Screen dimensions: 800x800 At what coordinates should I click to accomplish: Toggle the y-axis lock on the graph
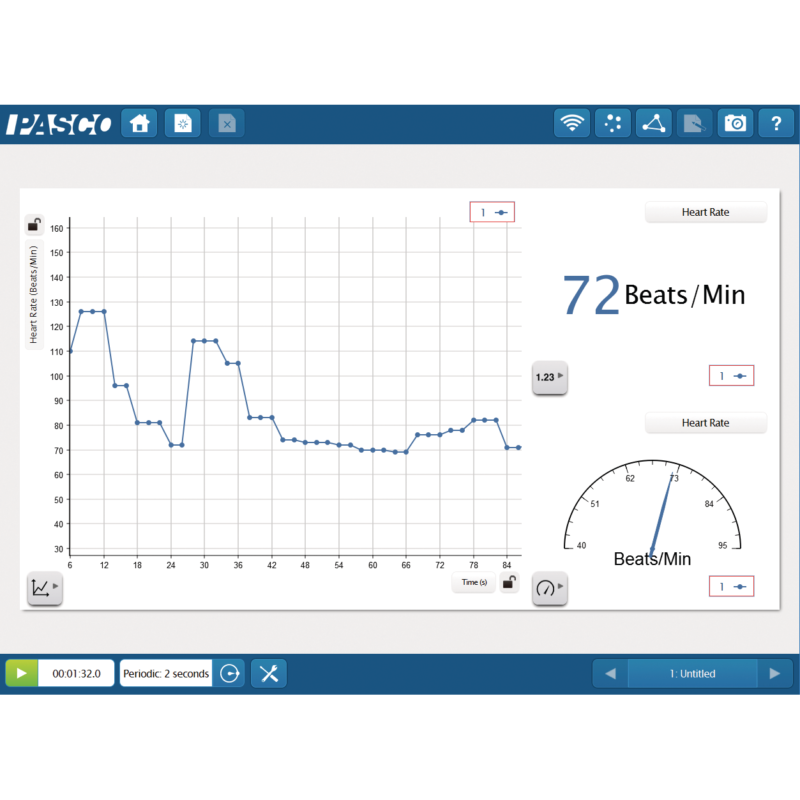[x=34, y=225]
